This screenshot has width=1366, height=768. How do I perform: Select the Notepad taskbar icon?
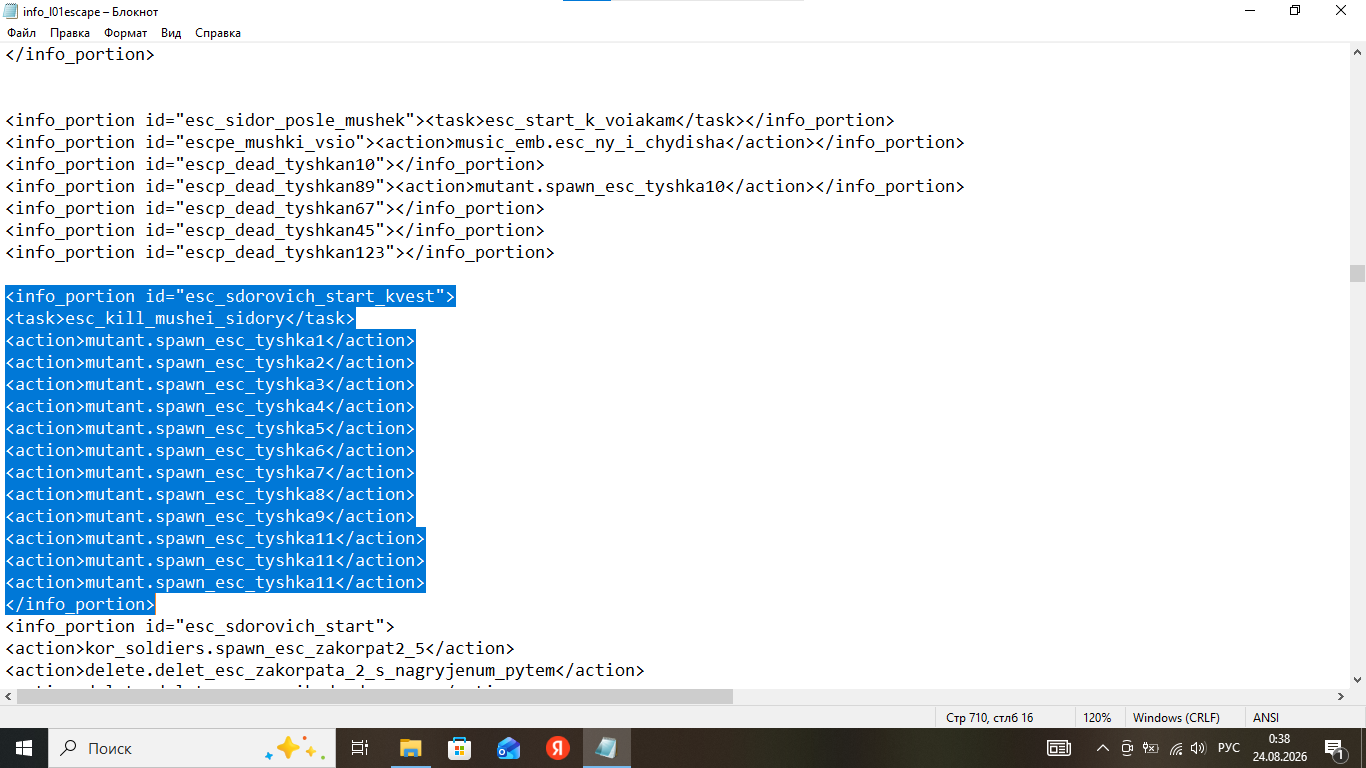coord(606,748)
